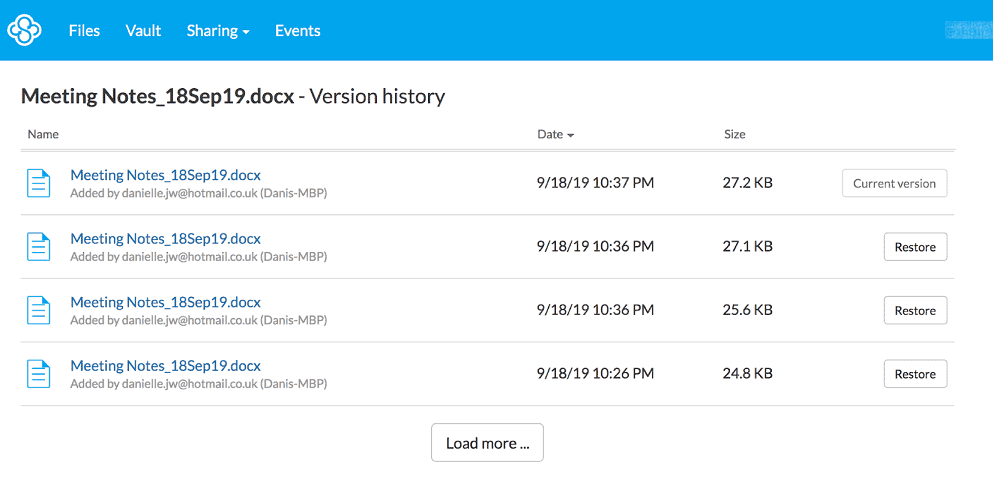Click the Name column header
This screenshot has width=993, height=477.
click(x=43, y=134)
